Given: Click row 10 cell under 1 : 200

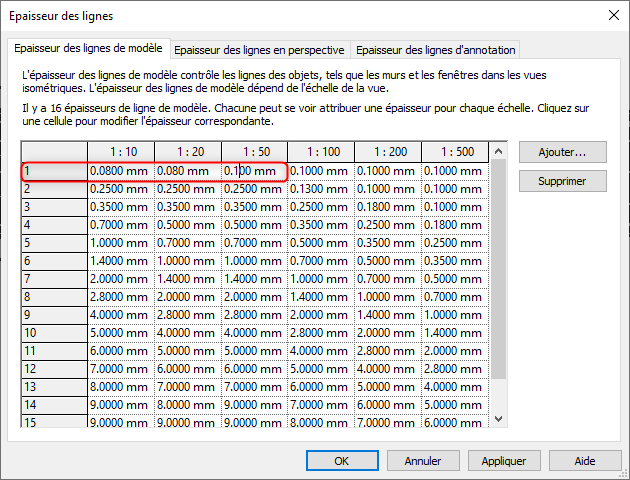Looking at the screenshot, I should coord(388,333).
